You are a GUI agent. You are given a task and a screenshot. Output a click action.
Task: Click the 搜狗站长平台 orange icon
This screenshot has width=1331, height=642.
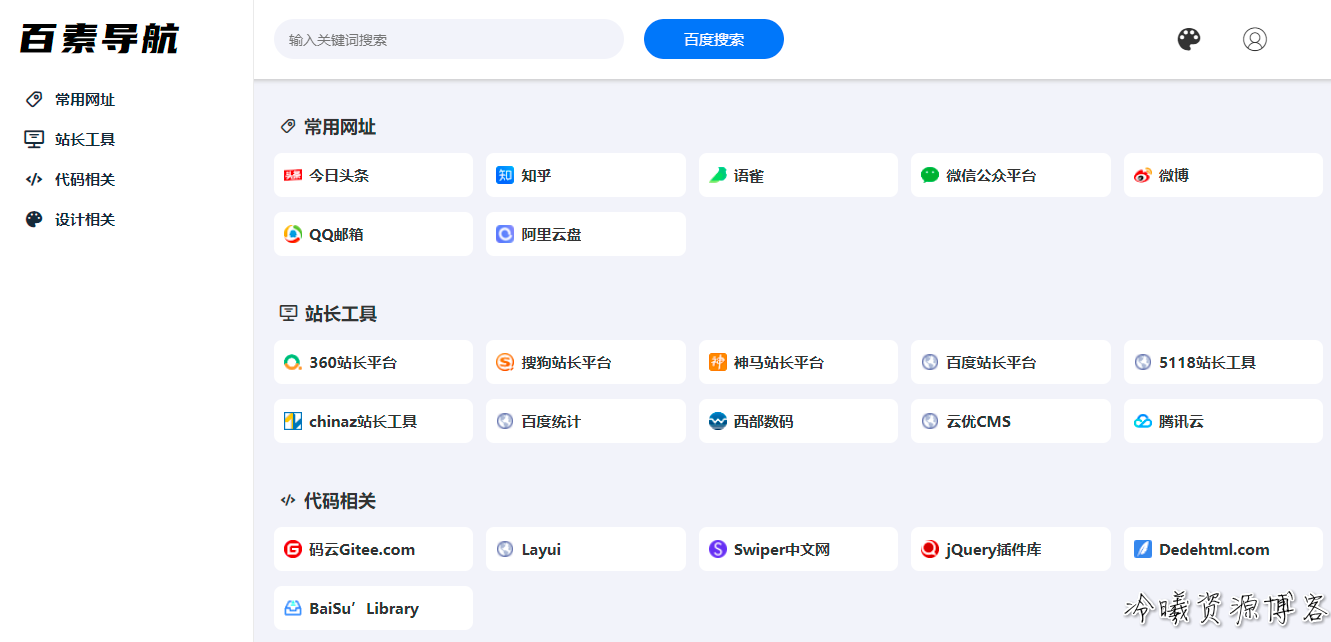tap(505, 362)
